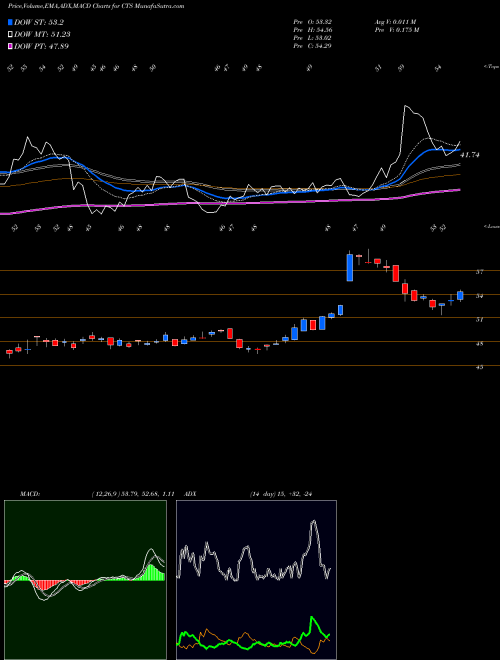500x660 pixels.
Task: Click the 51 price axis label
Action: 479,319
